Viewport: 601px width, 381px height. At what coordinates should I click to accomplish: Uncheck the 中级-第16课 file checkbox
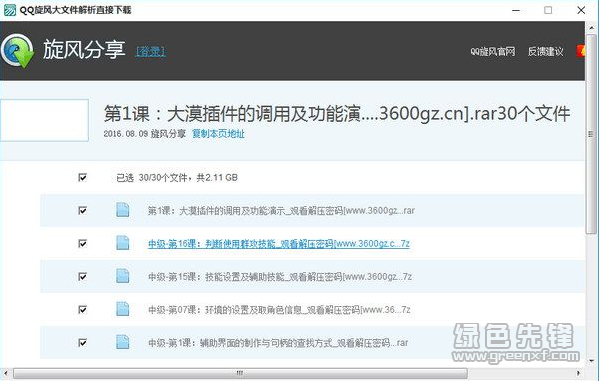[82, 243]
